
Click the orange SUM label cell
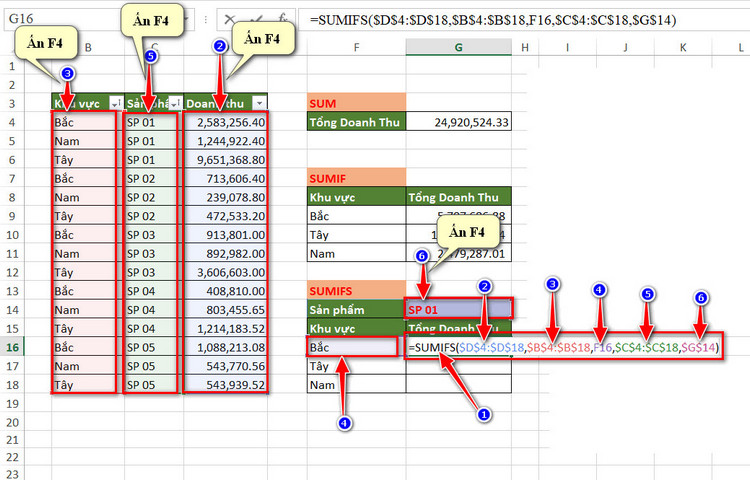click(x=356, y=103)
